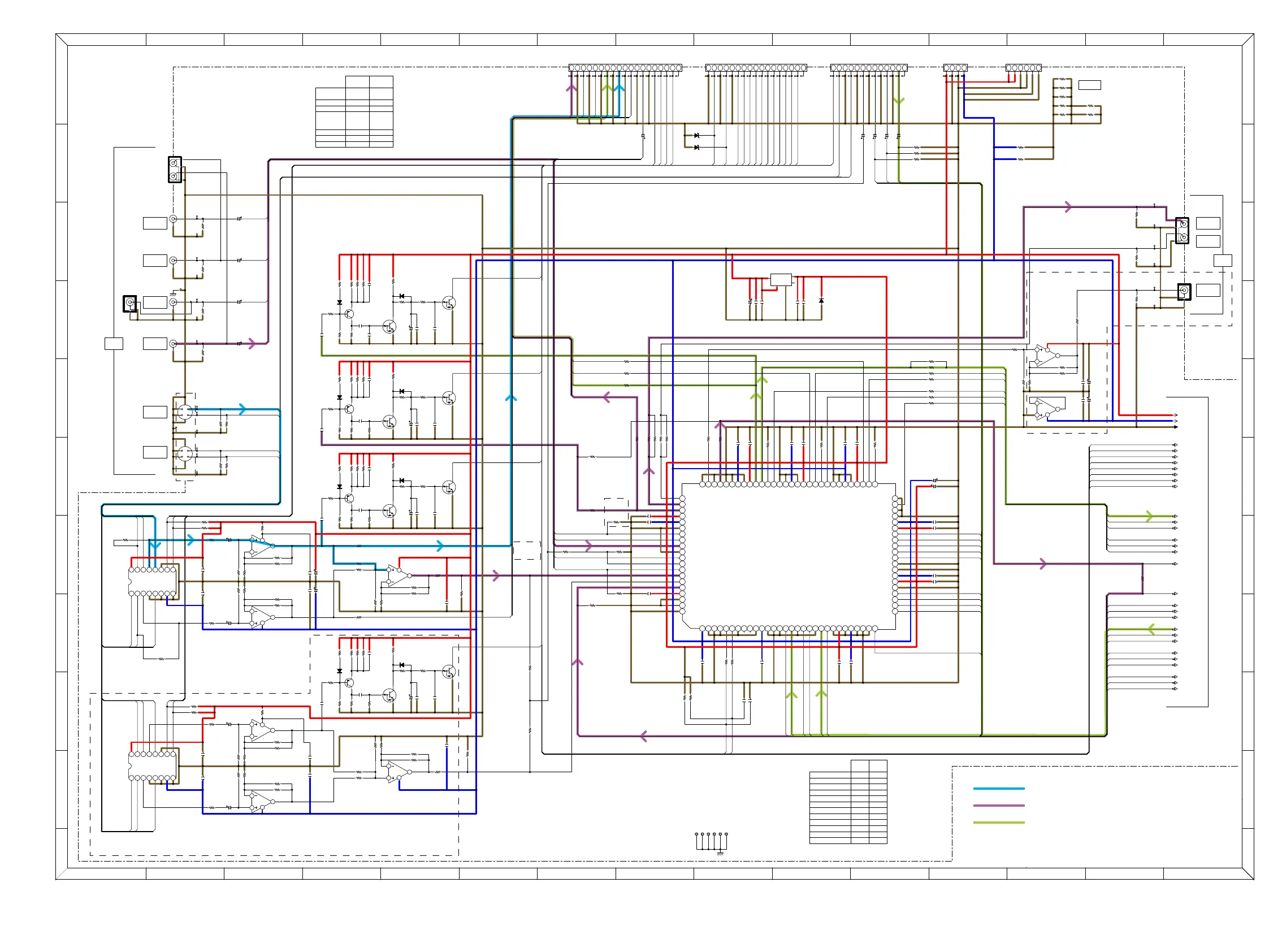
Task: Select the second long pin header at top
Action: (756, 68)
